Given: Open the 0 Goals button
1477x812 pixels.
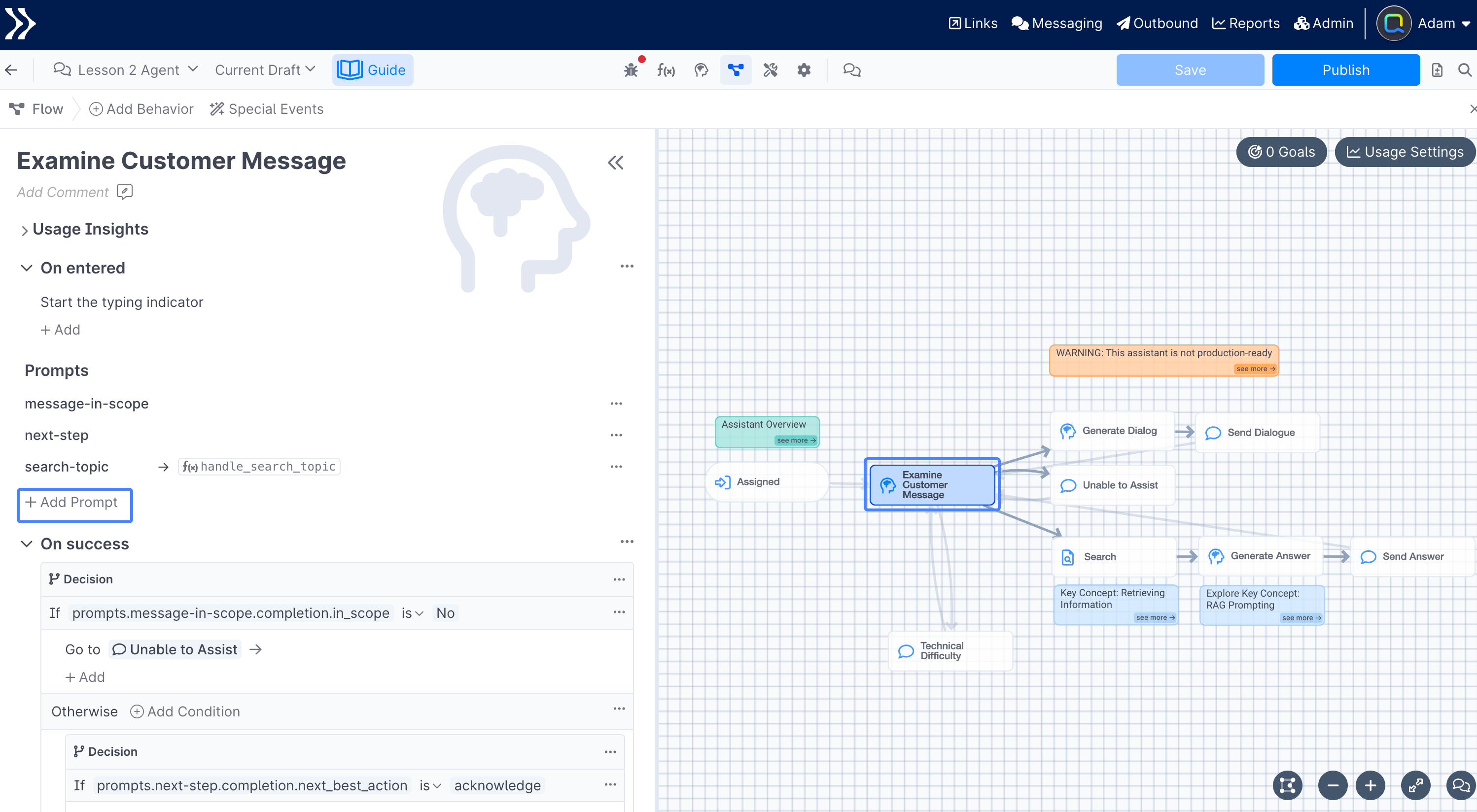Looking at the screenshot, I should coord(1281,152).
